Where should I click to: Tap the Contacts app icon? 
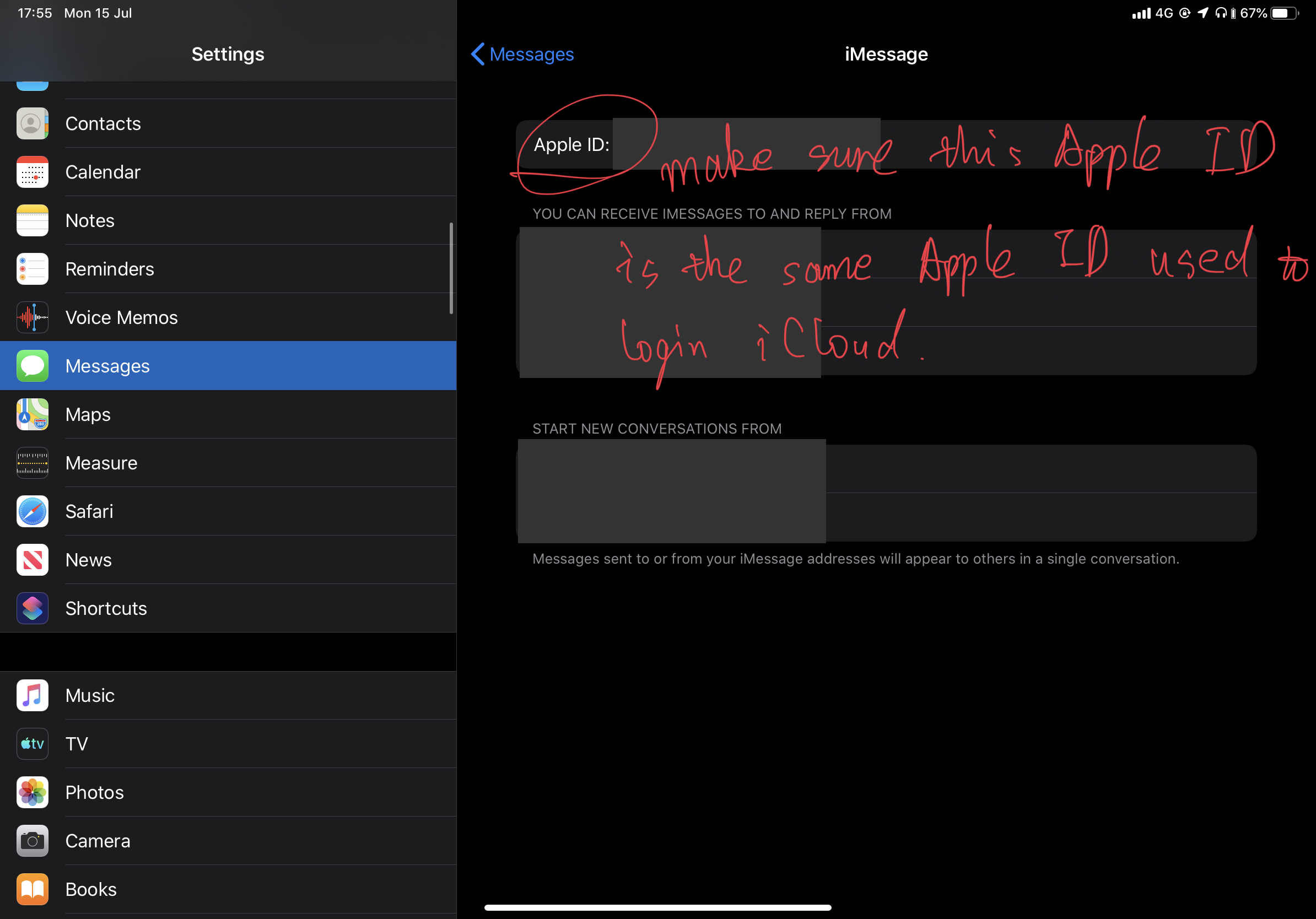coord(32,123)
